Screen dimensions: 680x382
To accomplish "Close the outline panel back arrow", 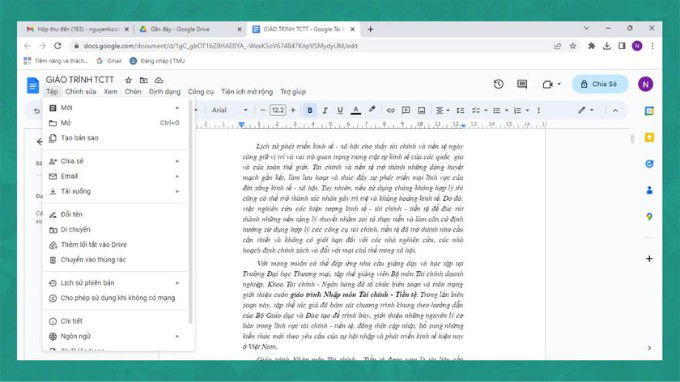I will click(x=39, y=141).
